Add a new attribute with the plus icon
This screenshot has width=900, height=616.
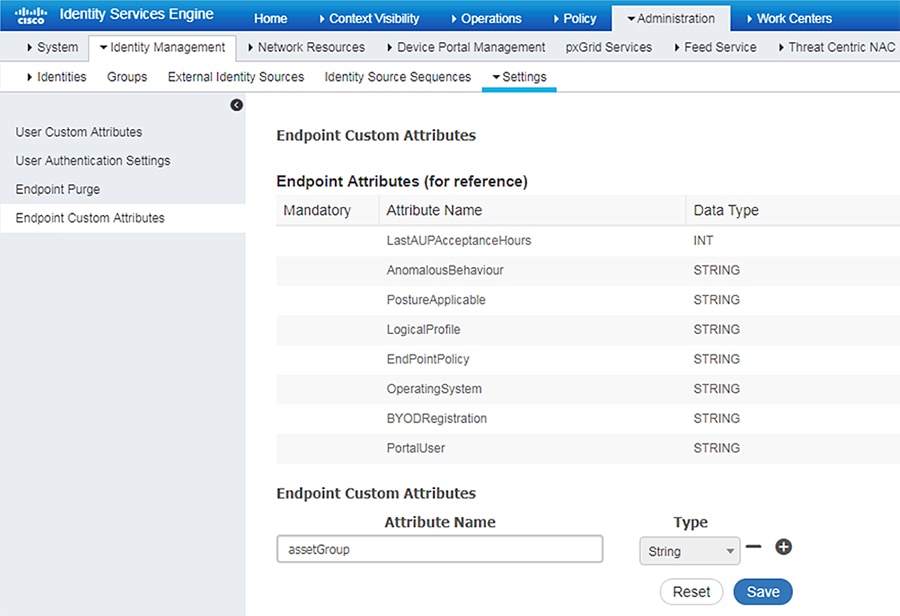[783, 547]
